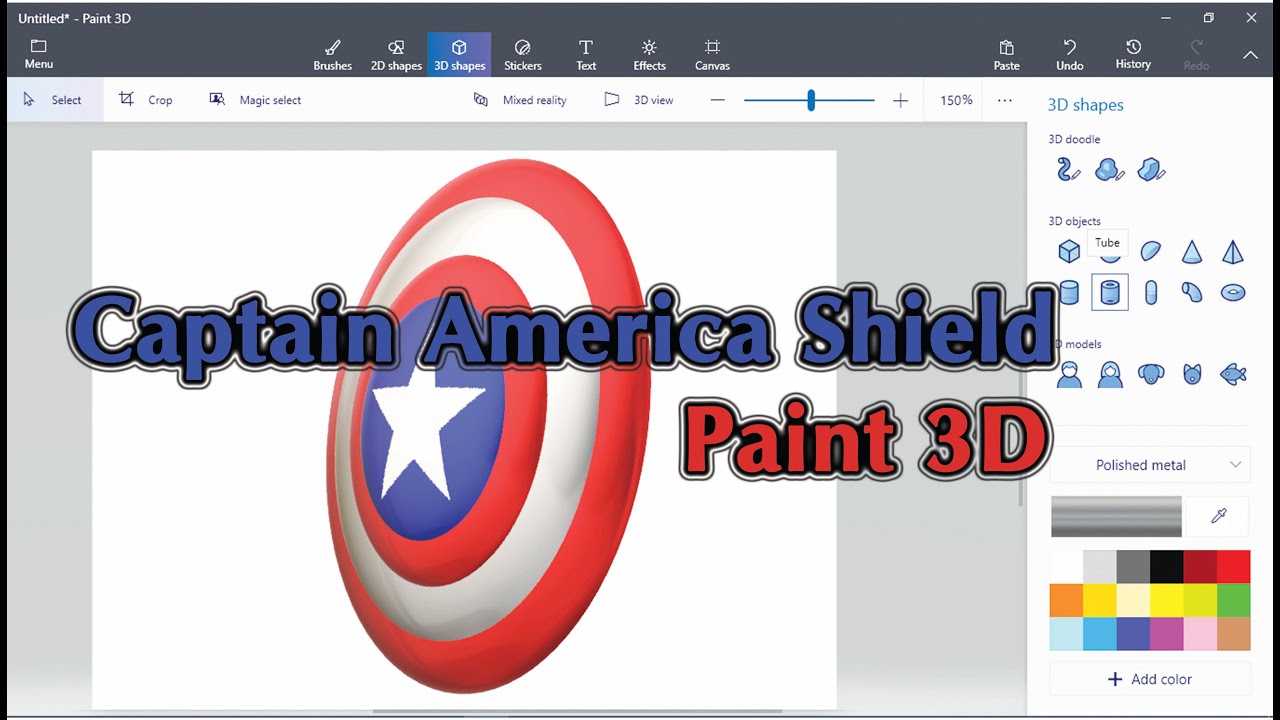Switch to the Effects tab
1280x720 pixels.
pos(649,55)
